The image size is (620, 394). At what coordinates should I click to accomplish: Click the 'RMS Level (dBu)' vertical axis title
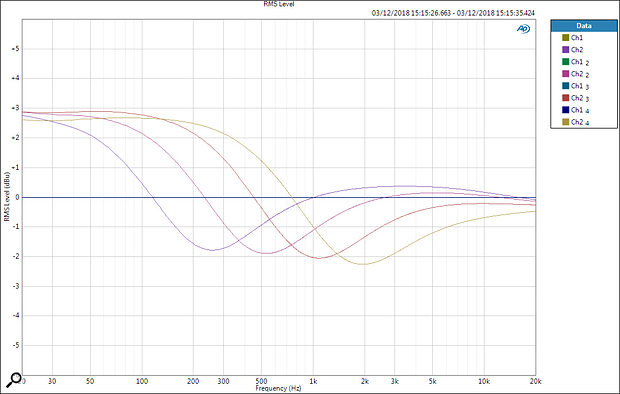(x=6, y=197)
